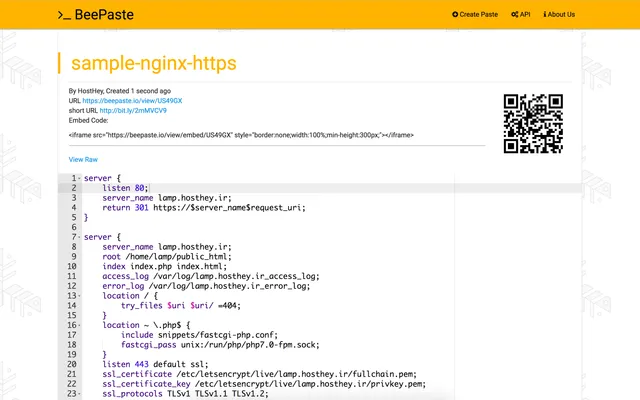This screenshot has height=400, width=640.
Task: Open the About Us page
Action: [559, 14]
